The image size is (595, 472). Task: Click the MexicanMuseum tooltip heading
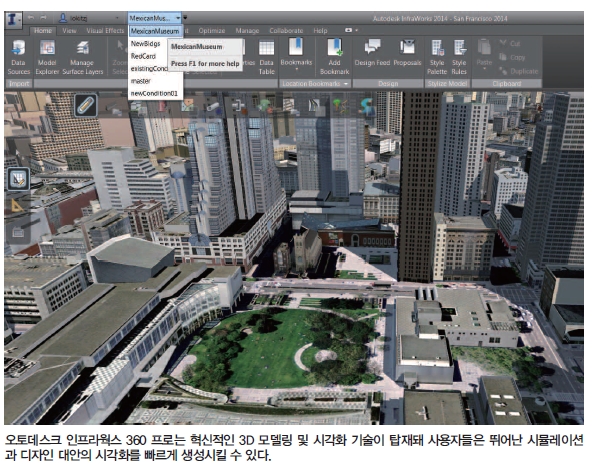(197, 47)
